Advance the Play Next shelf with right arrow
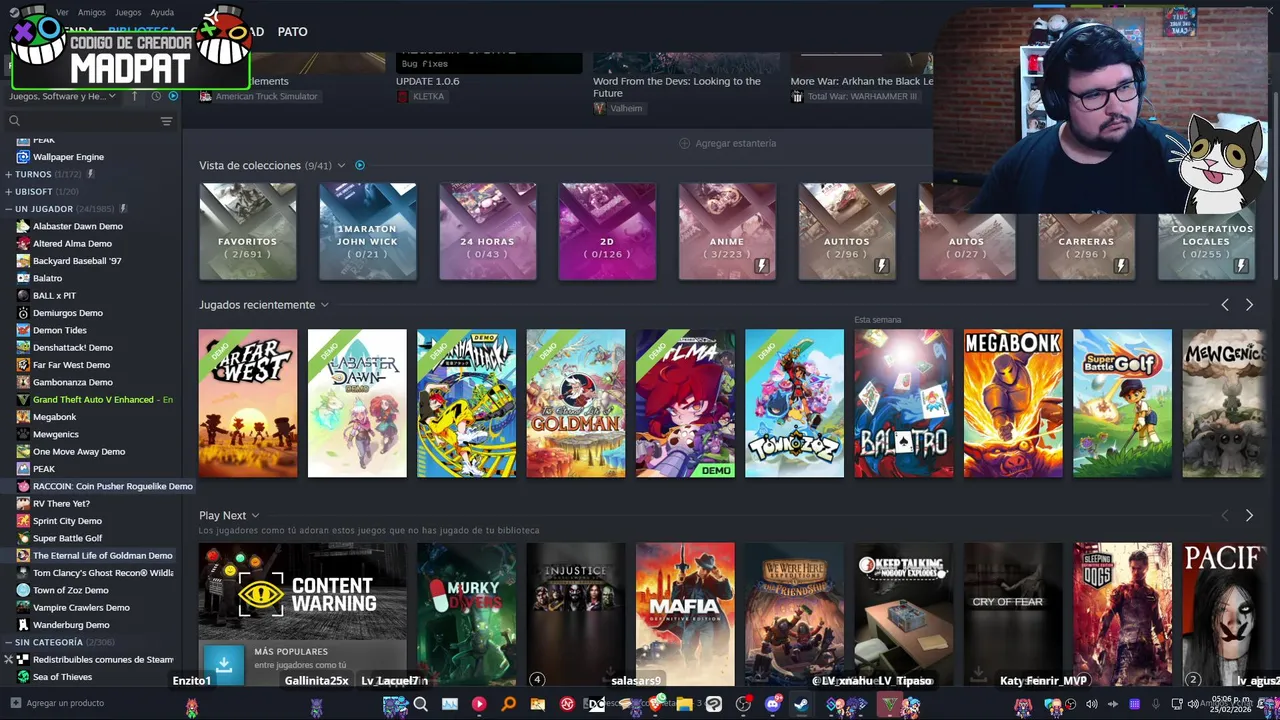The height and width of the screenshot is (720, 1280). (x=1249, y=516)
